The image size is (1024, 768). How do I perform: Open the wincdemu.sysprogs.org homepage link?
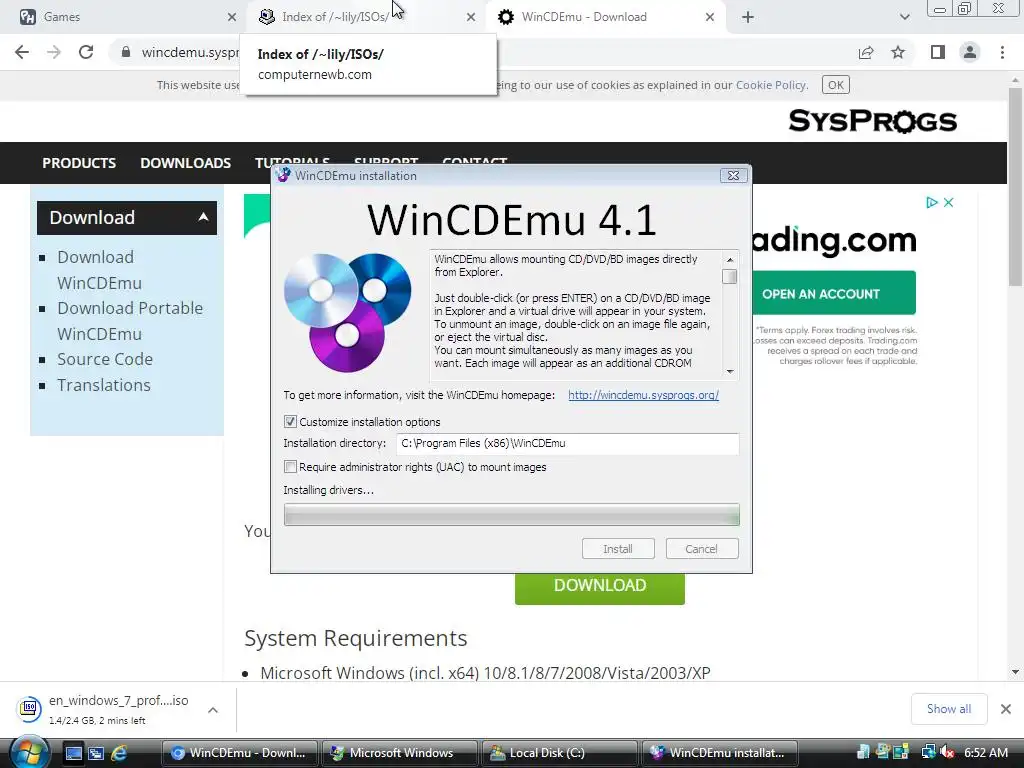click(x=643, y=395)
